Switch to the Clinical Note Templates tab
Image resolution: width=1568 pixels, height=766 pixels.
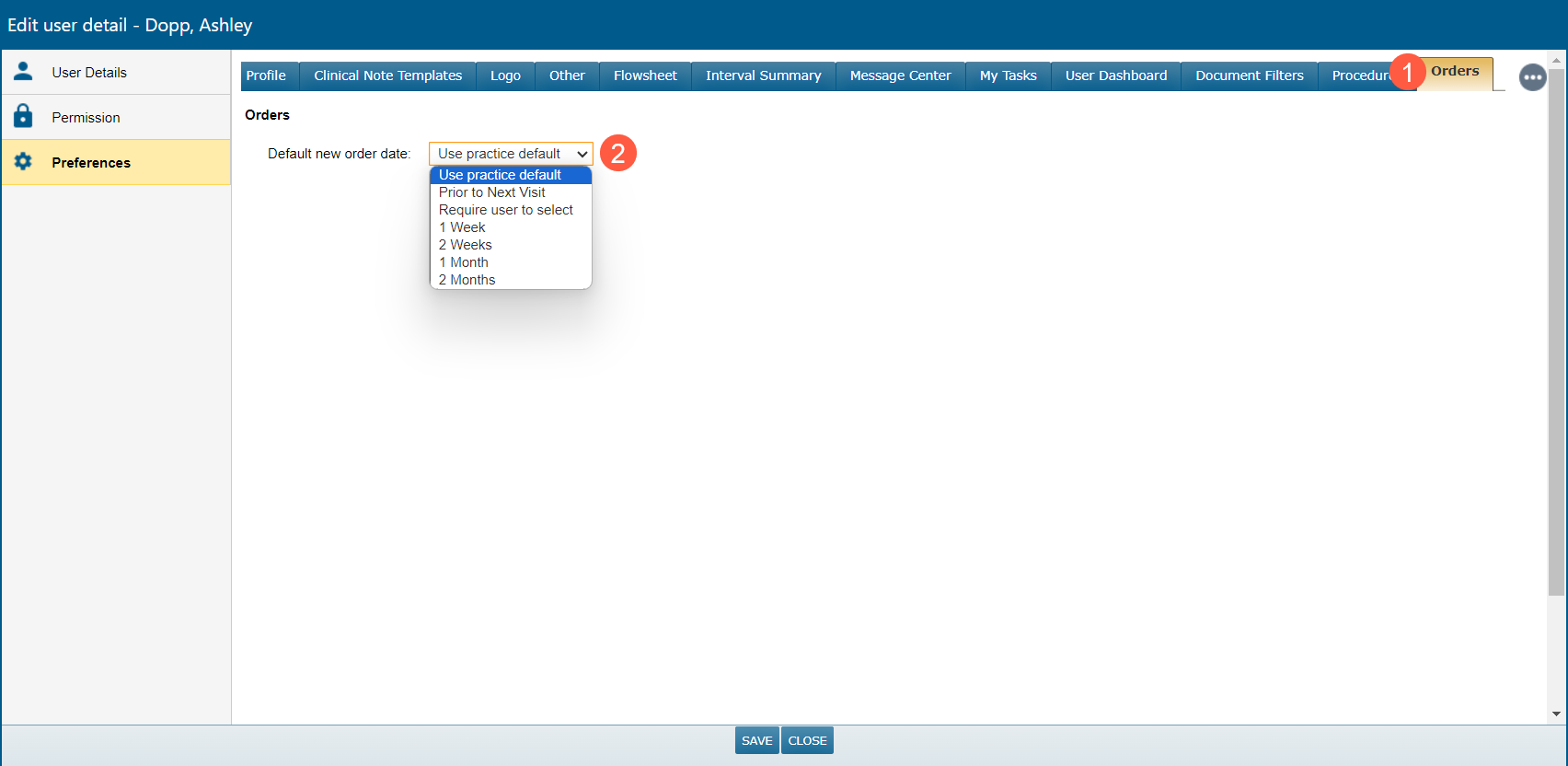387,75
